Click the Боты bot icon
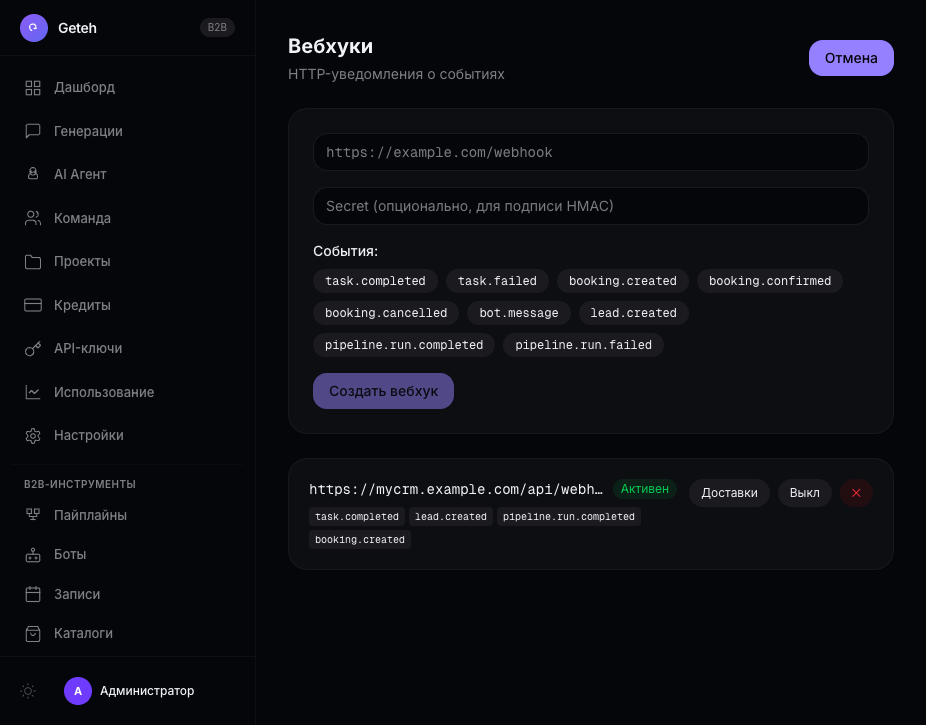This screenshot has width=926, height=725. (33, 554)
